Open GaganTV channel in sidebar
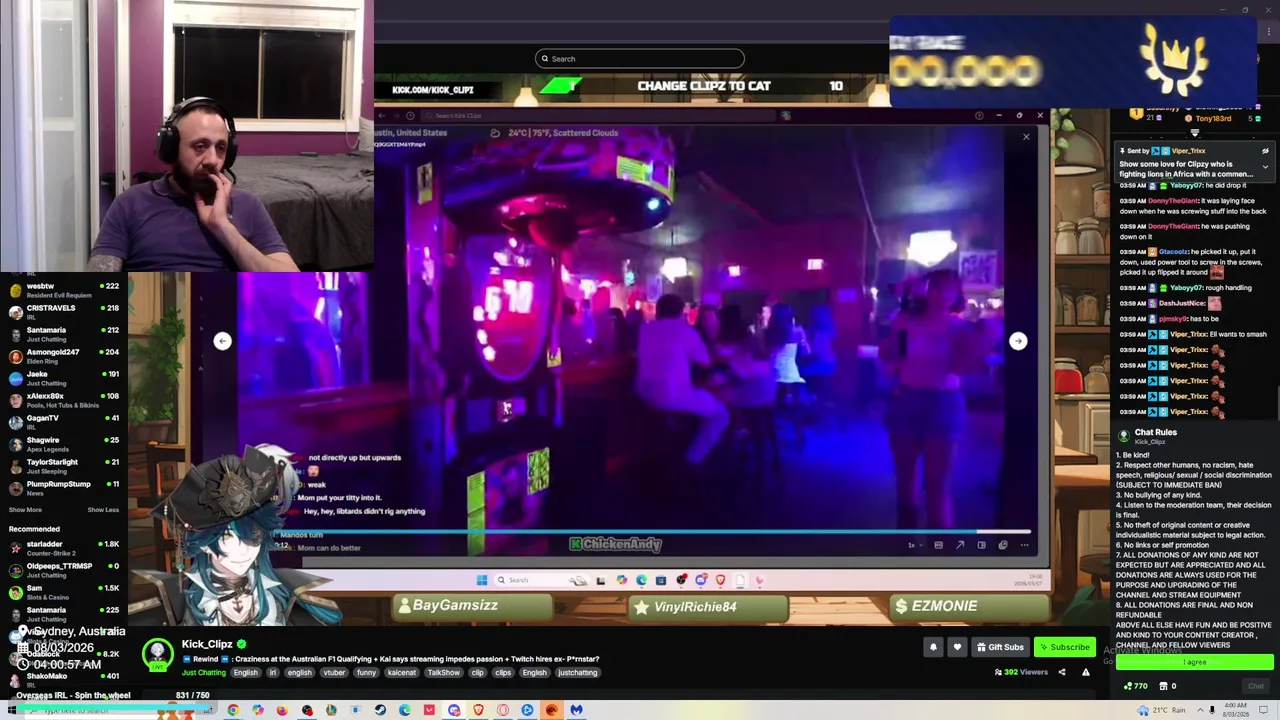1280x720 pixels. click(x=62, y=422)
